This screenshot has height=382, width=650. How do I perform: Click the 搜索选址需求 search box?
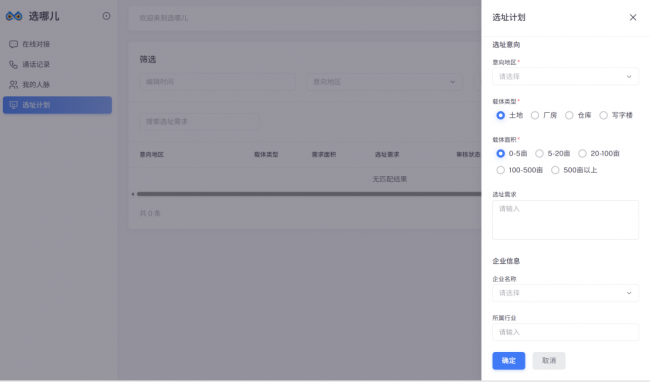pyautogui.click(x=199, y=122)
